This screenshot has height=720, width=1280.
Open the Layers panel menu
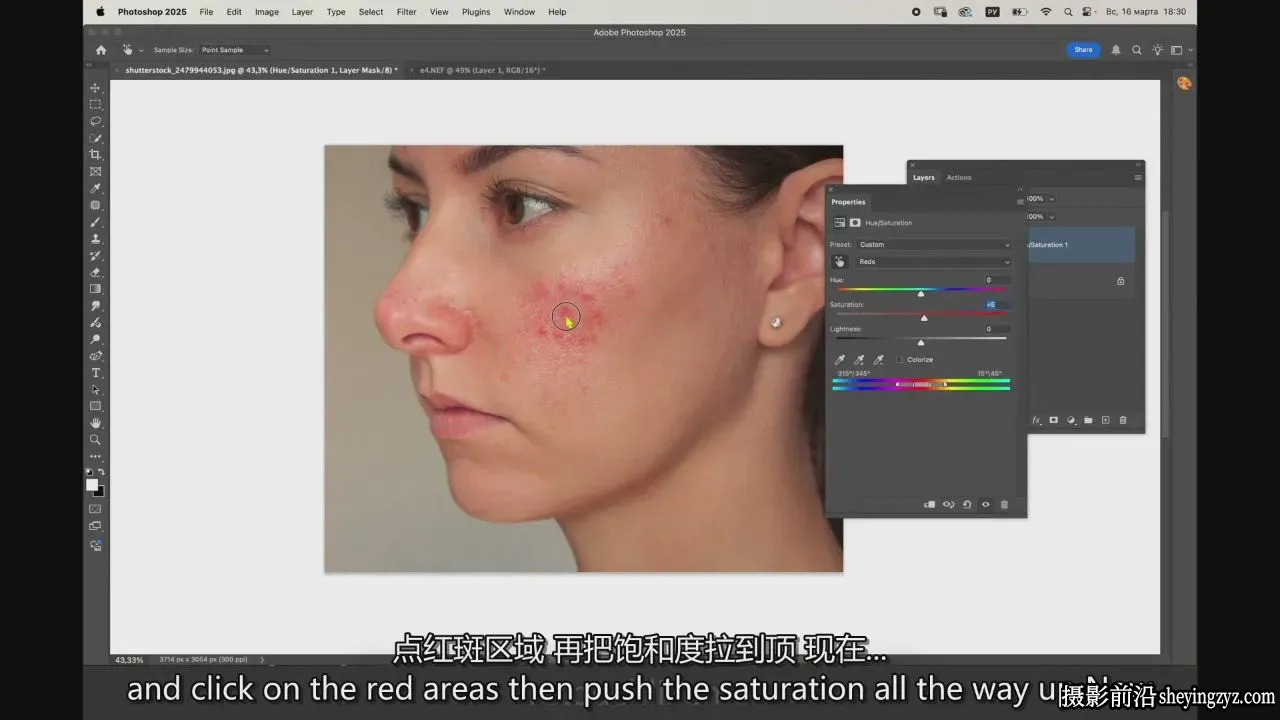pos(1138,177)
